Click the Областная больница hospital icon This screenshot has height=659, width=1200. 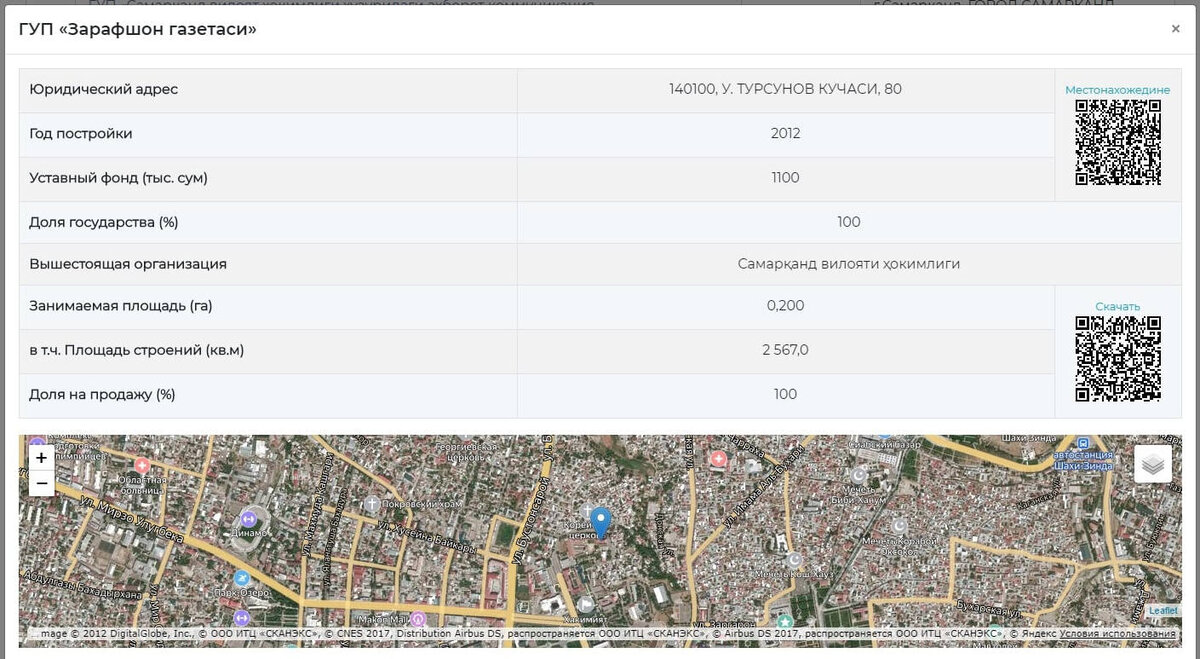tap(142, 466)
